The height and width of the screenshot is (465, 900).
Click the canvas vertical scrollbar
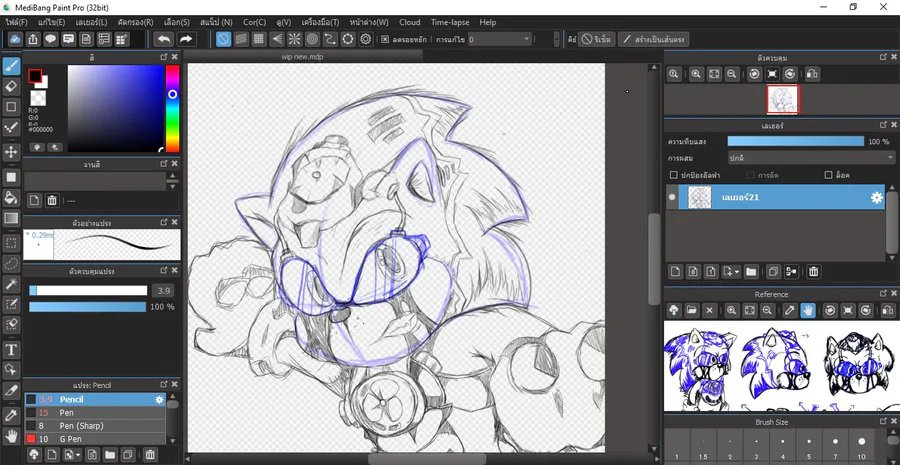coord(653,258)
